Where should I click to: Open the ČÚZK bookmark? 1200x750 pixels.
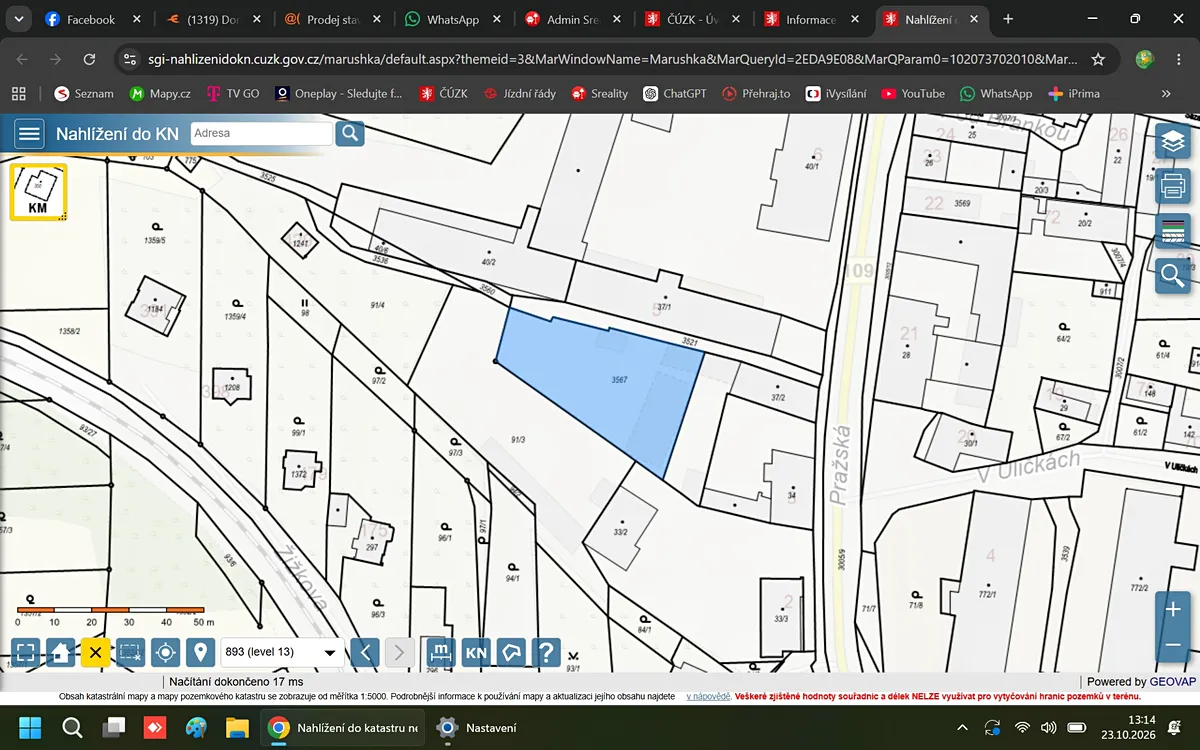(x=441, y=93)
